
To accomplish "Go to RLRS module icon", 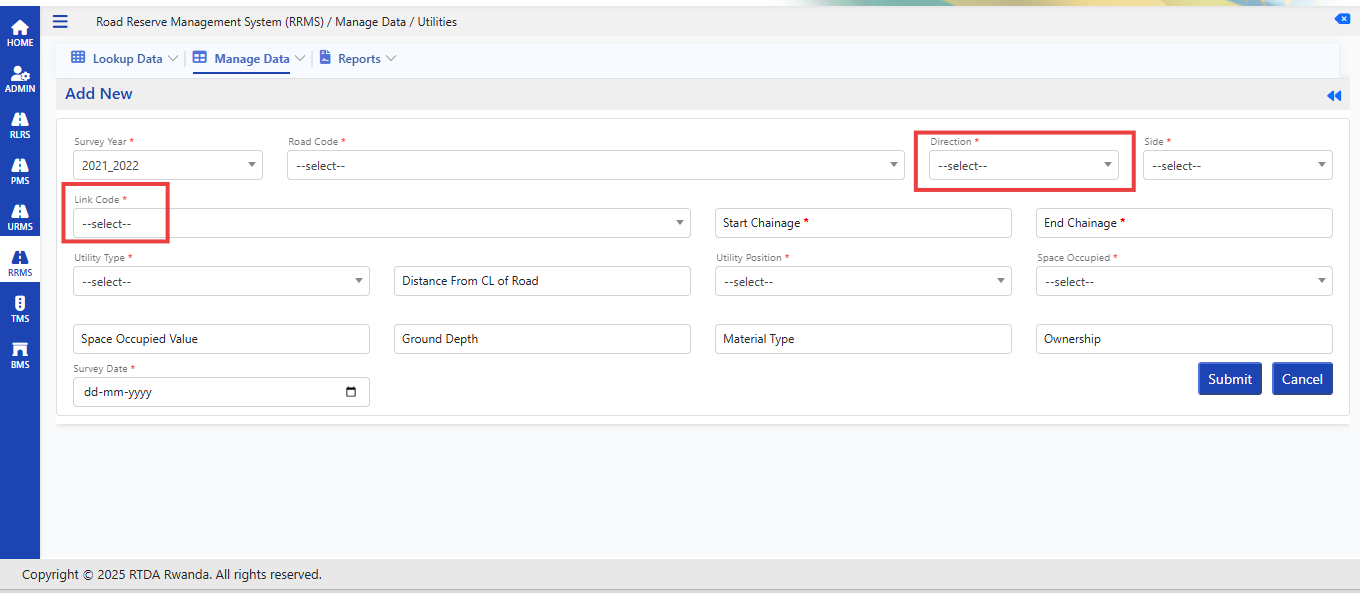I will (20, 119).
